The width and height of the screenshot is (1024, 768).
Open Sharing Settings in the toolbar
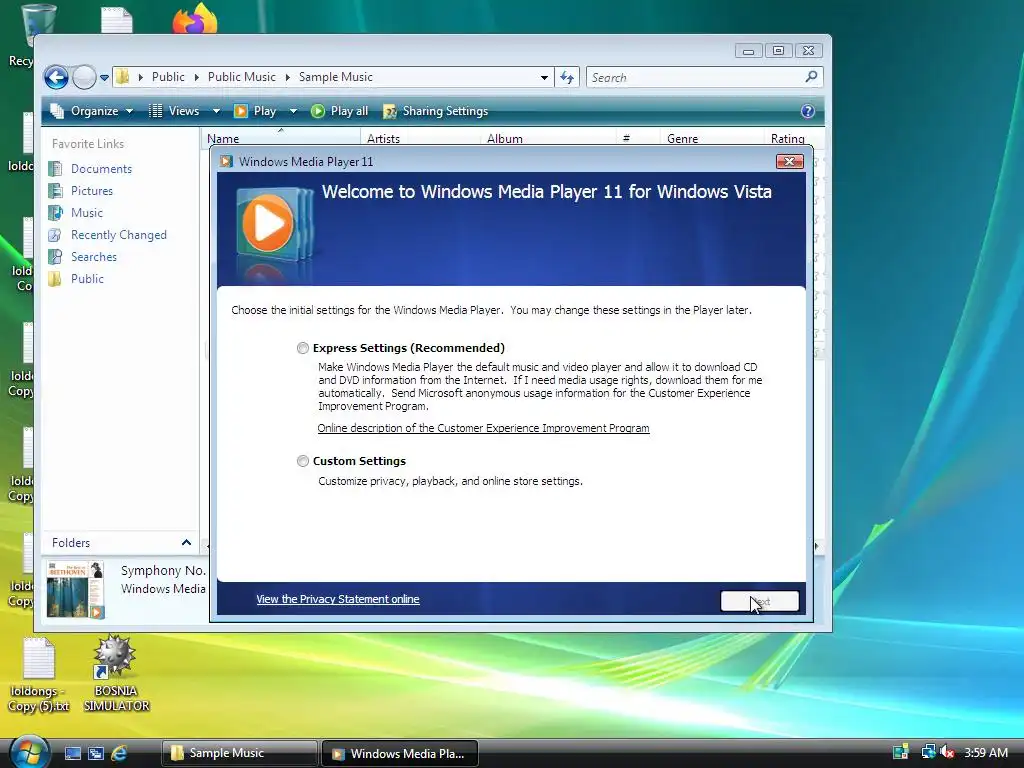click(436, 111)
